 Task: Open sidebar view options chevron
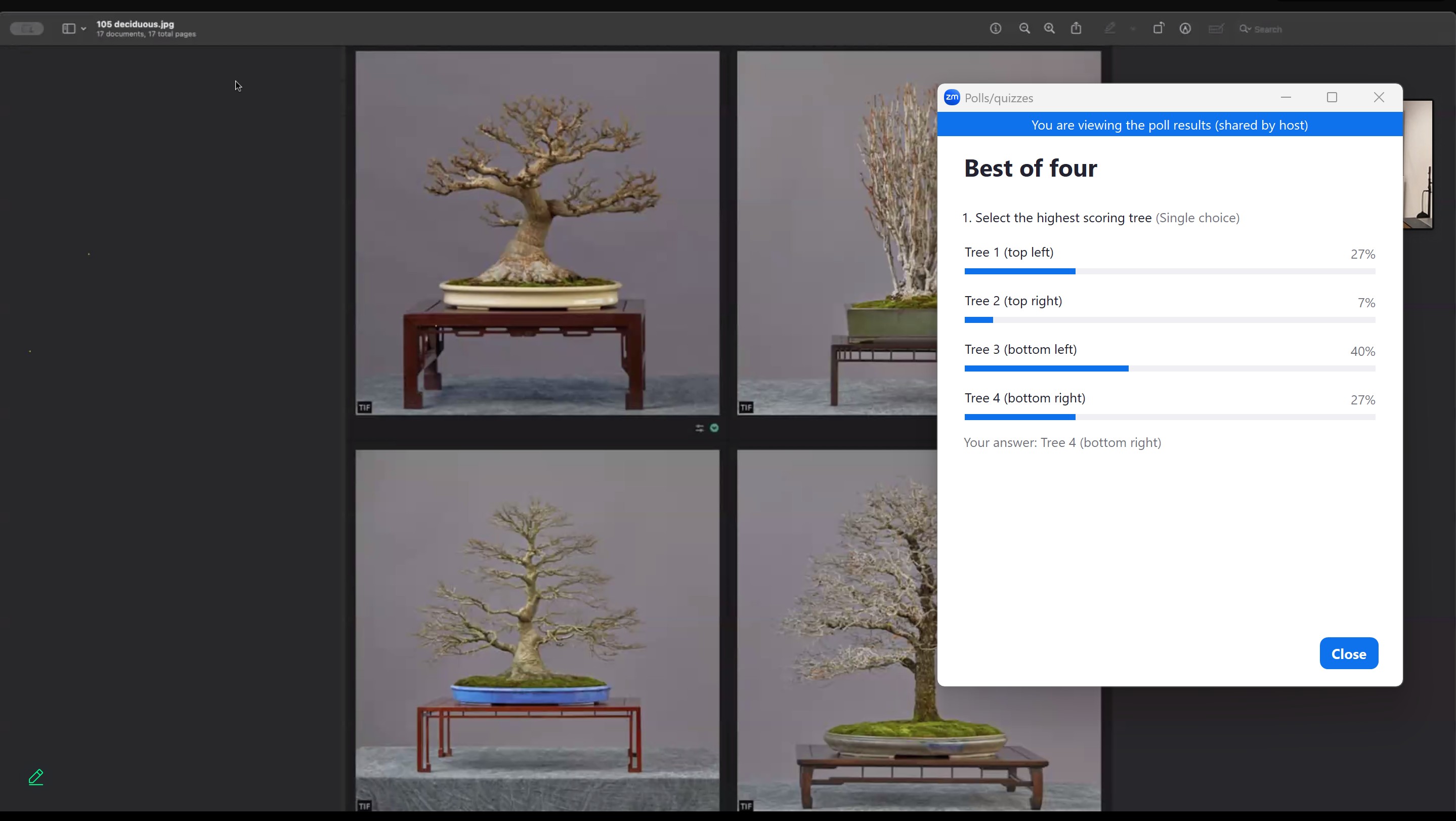coord(83,29)
